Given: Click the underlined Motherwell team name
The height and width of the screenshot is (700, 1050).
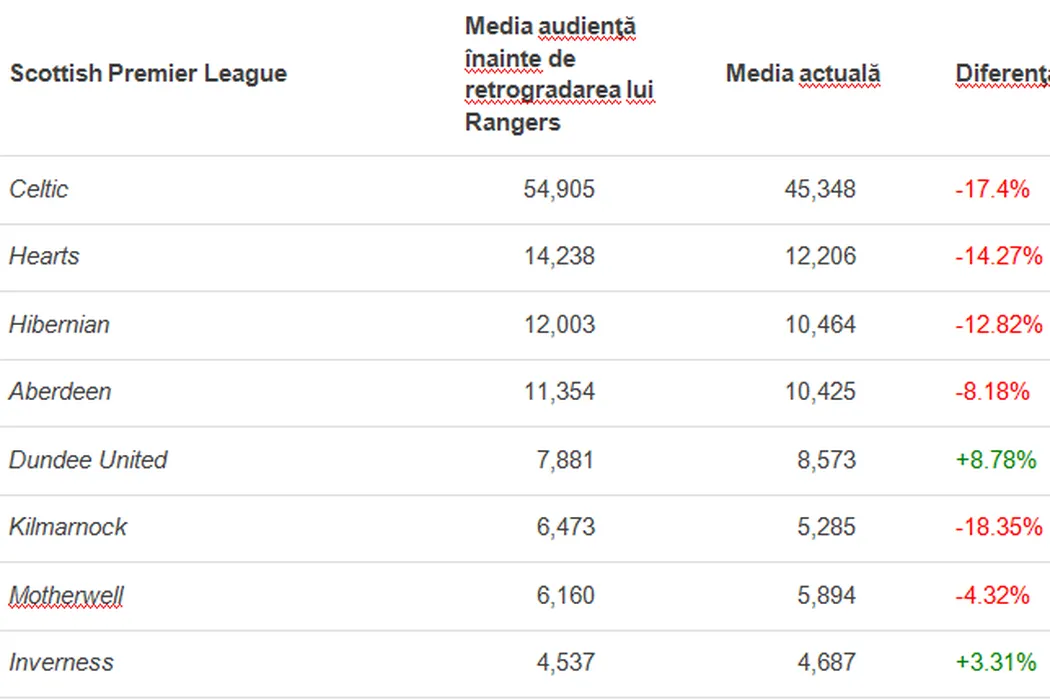Looking at the screenshot, I should pyautogui.click(x=67, y=596).
